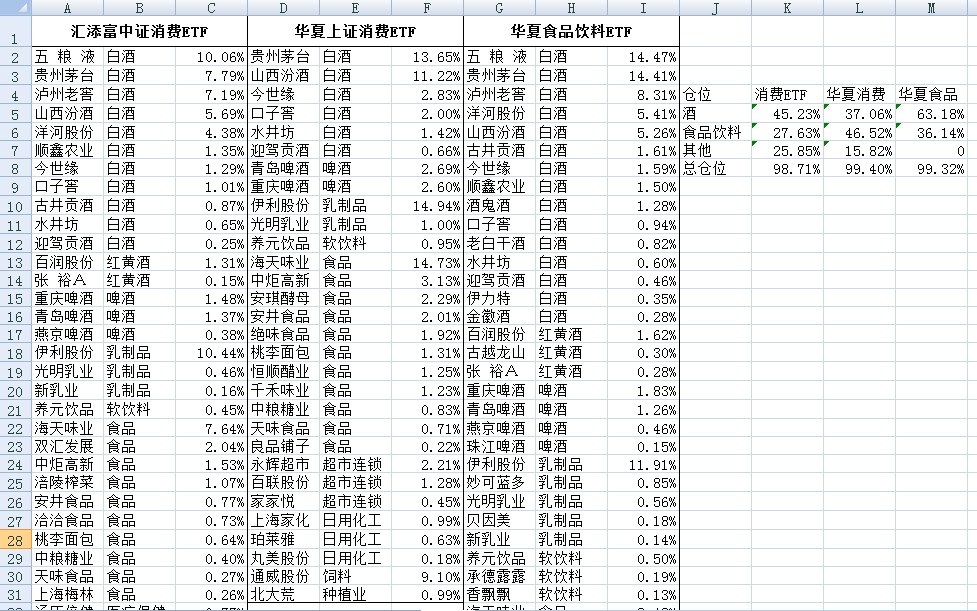Screen dimensions: 977x611
Task: Click the 总仓位 label cell
Action: [716, 169]
